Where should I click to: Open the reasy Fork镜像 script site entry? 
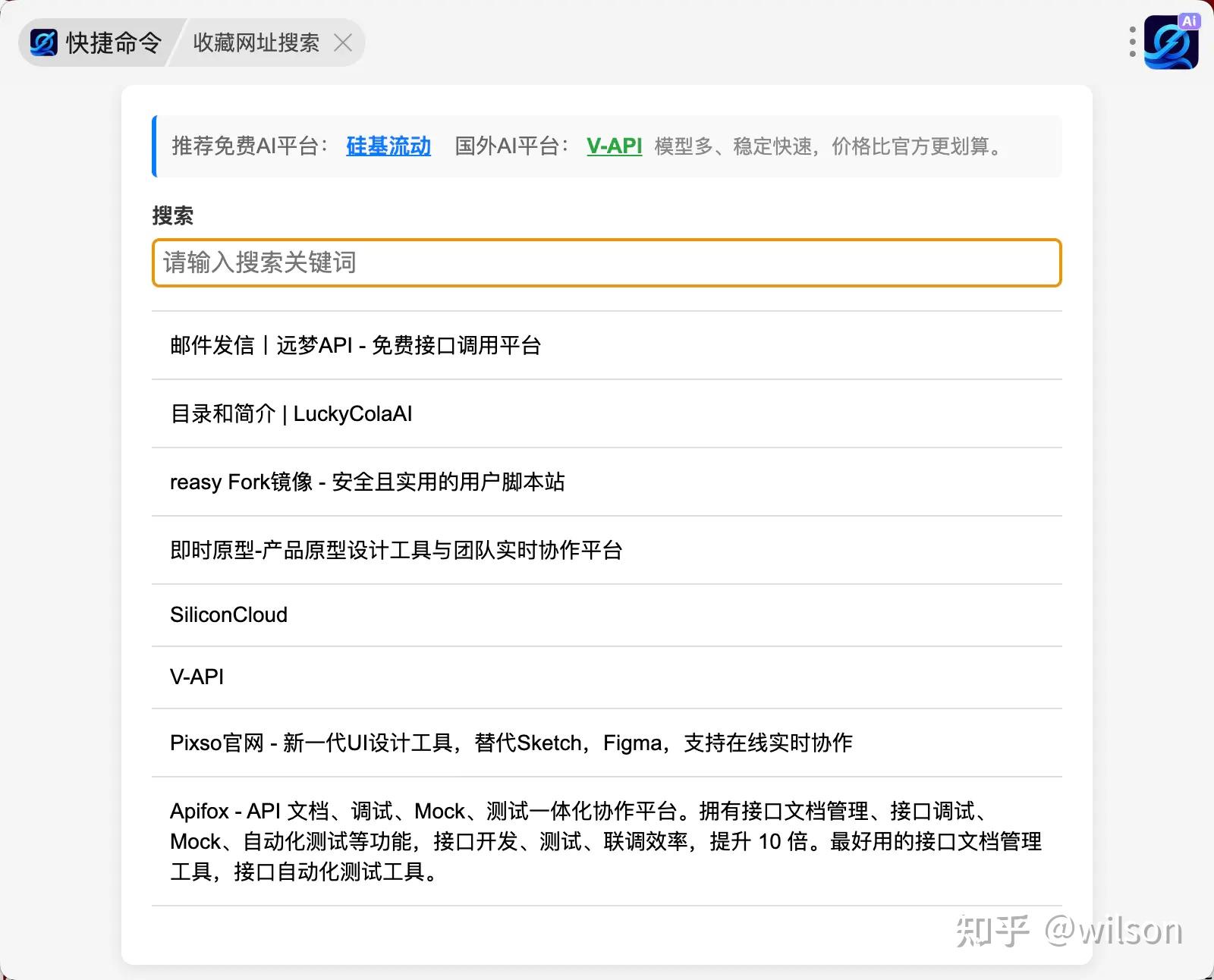[x=370, y=482]
